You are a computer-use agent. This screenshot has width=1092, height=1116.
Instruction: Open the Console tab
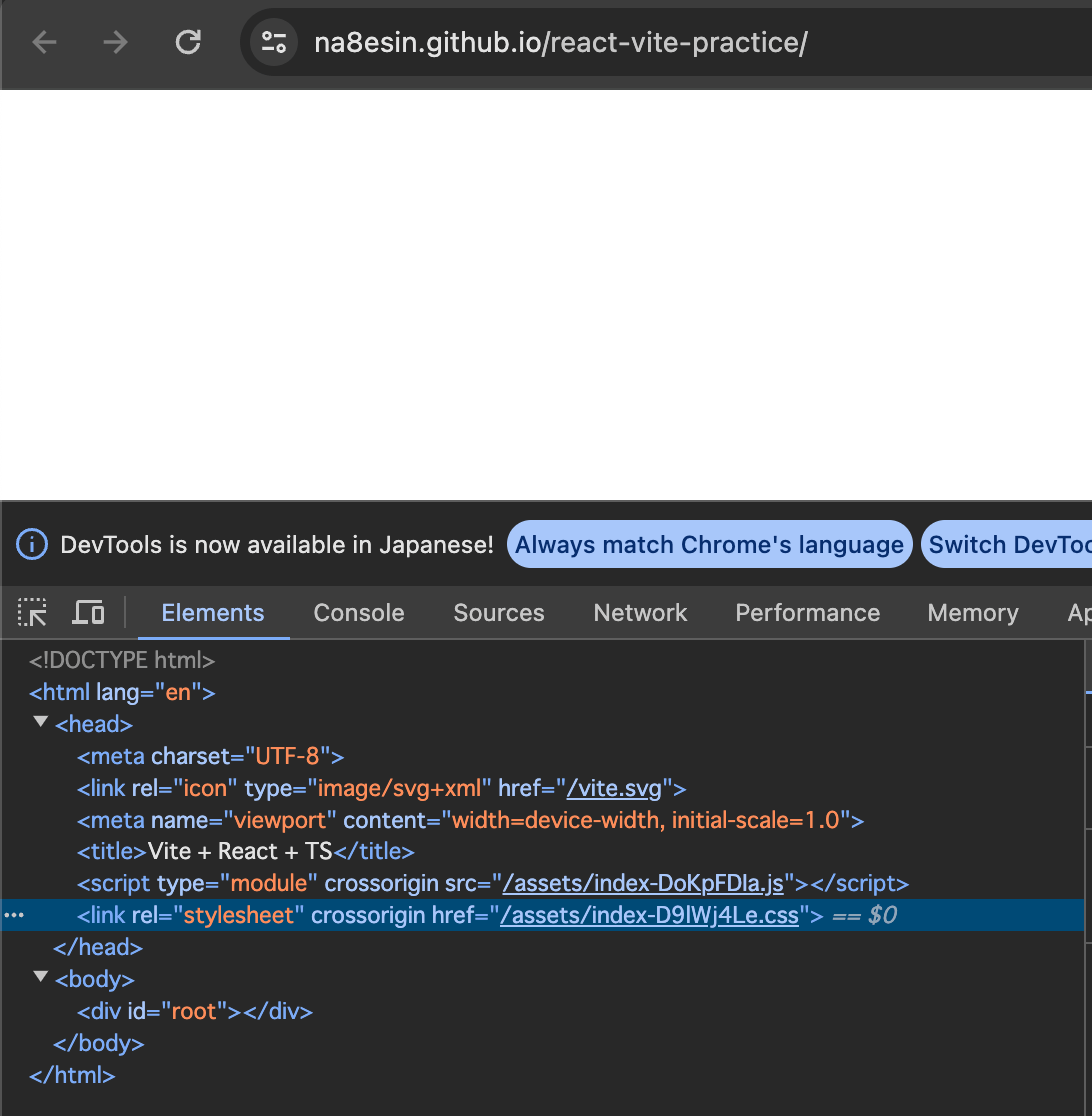tap(359, 613)
